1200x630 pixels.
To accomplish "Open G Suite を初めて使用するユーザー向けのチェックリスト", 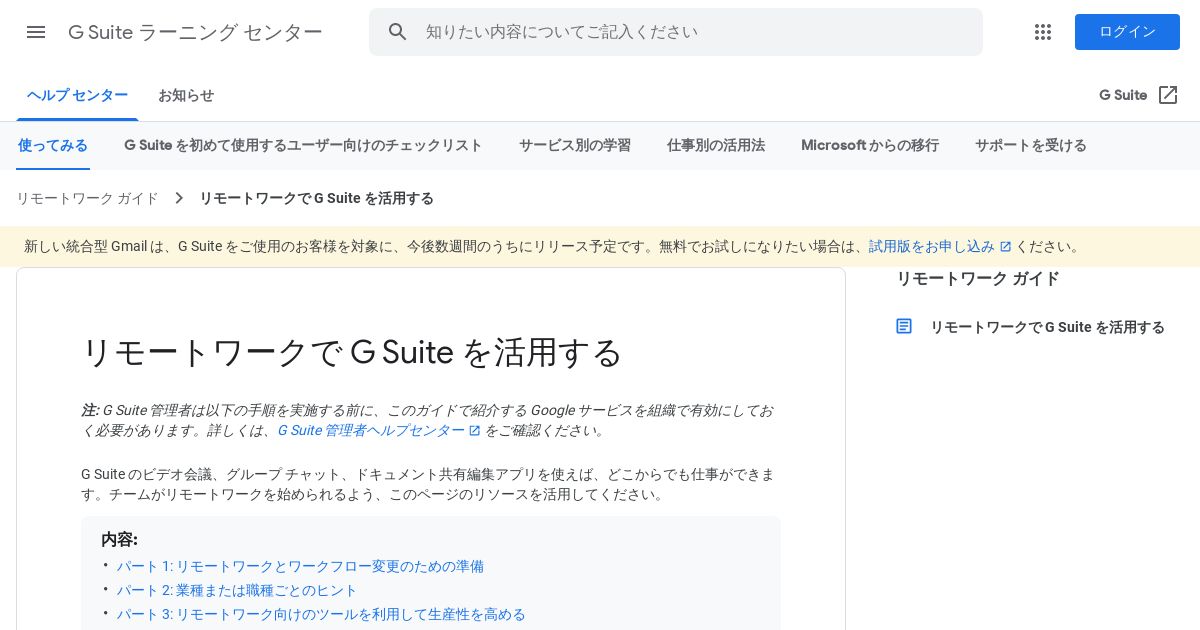I will pyautogui.click(x=303, y=146).
